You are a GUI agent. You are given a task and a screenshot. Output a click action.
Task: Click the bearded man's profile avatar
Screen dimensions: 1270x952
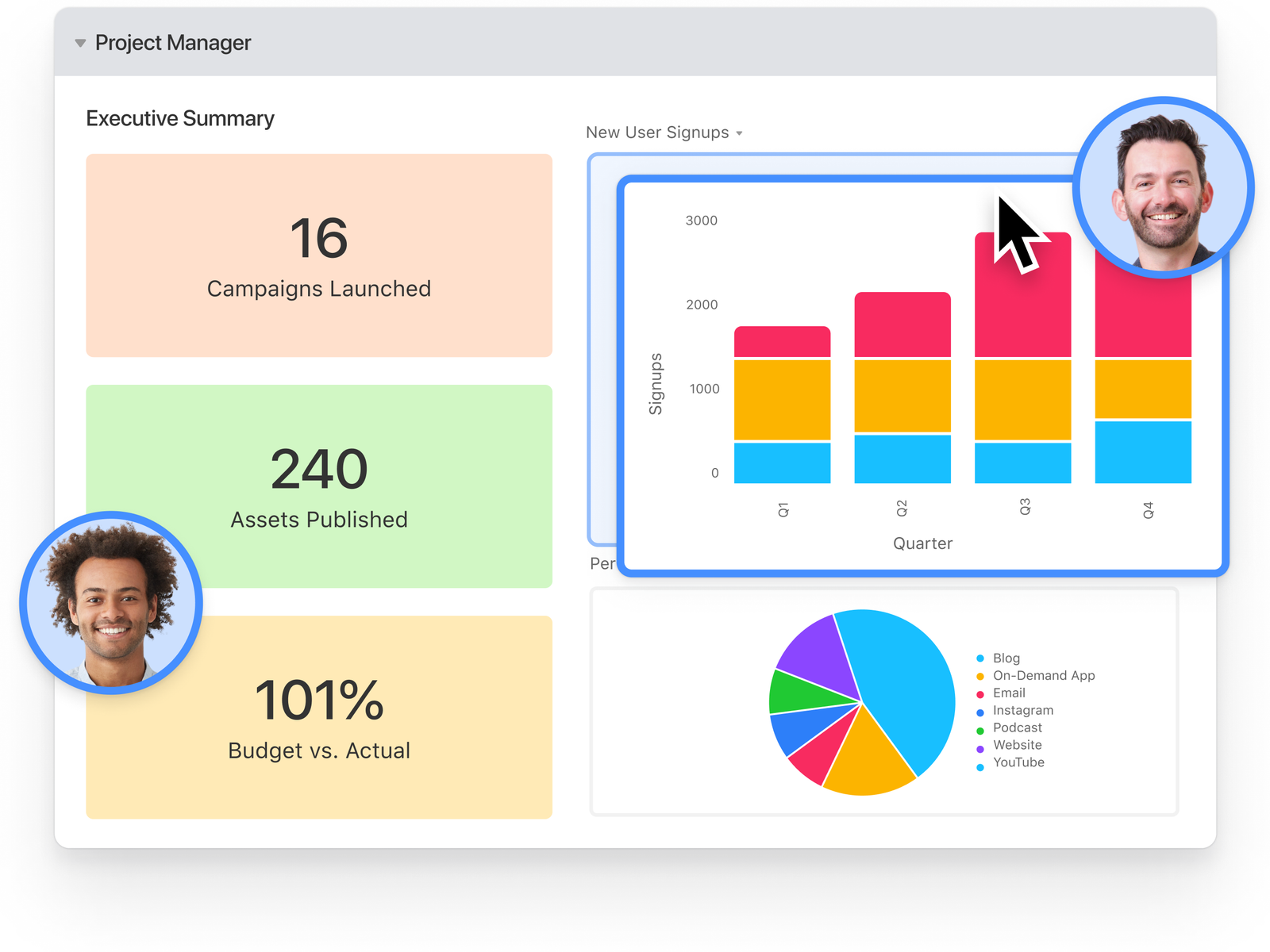(x=1164, y=187)
